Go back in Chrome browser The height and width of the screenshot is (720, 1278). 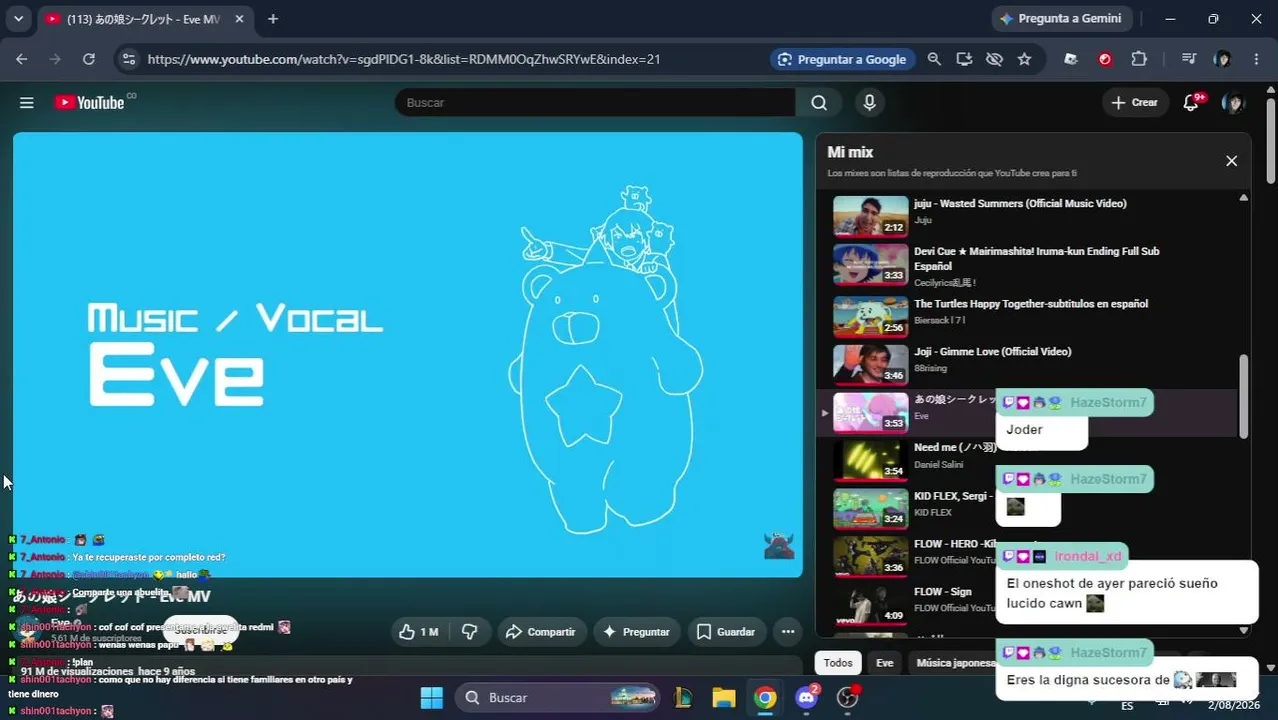22,59
